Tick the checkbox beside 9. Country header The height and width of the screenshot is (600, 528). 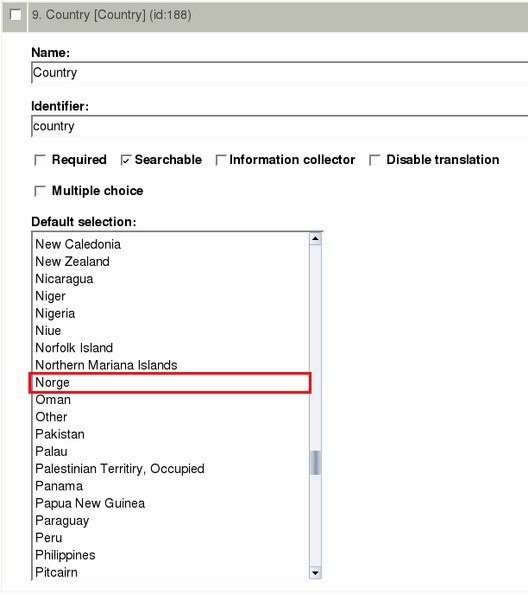(x=15, y=15)
